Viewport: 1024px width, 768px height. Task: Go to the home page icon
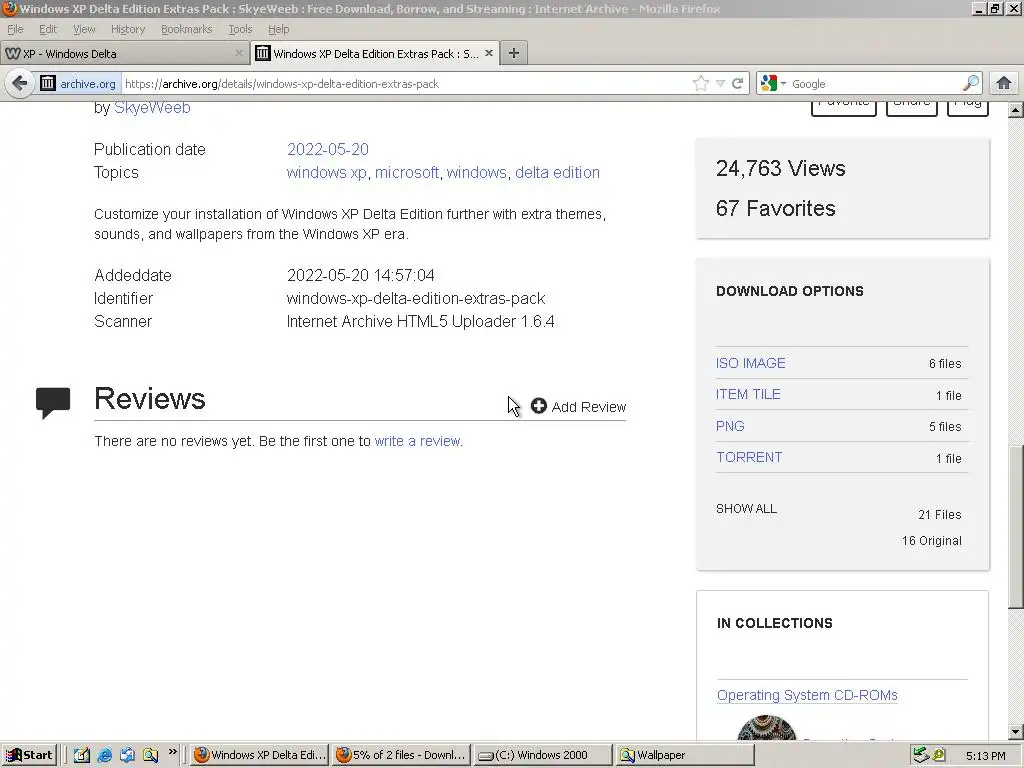click(1004, 84)
